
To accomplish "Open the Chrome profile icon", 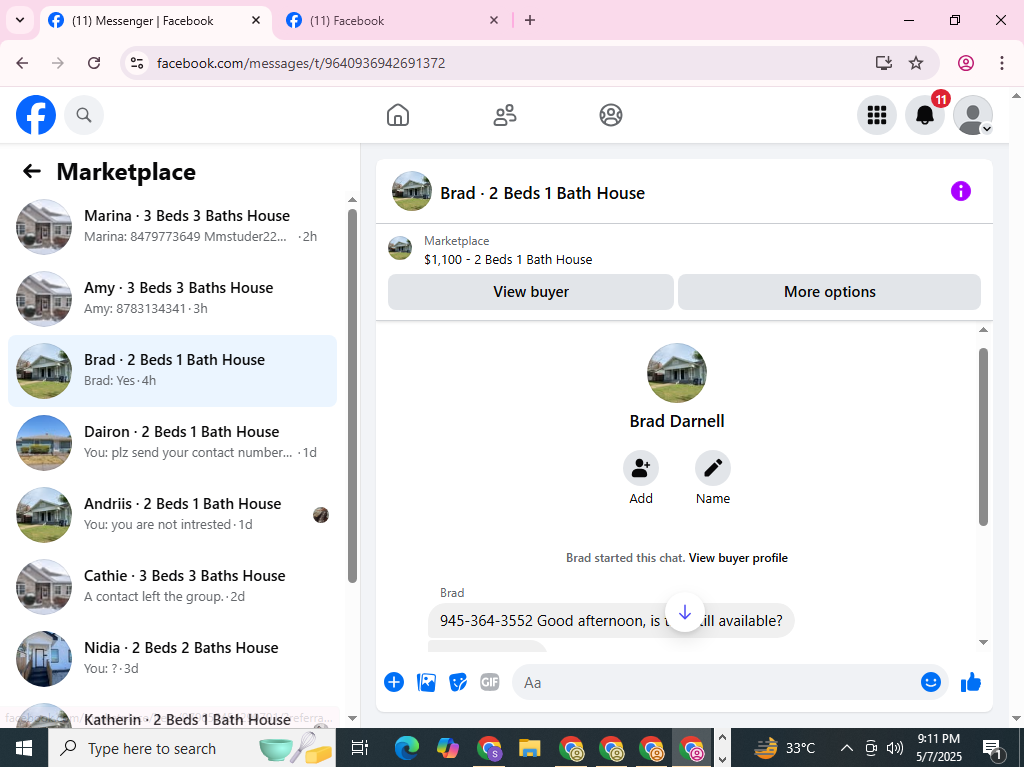I will tap(966, 63).
